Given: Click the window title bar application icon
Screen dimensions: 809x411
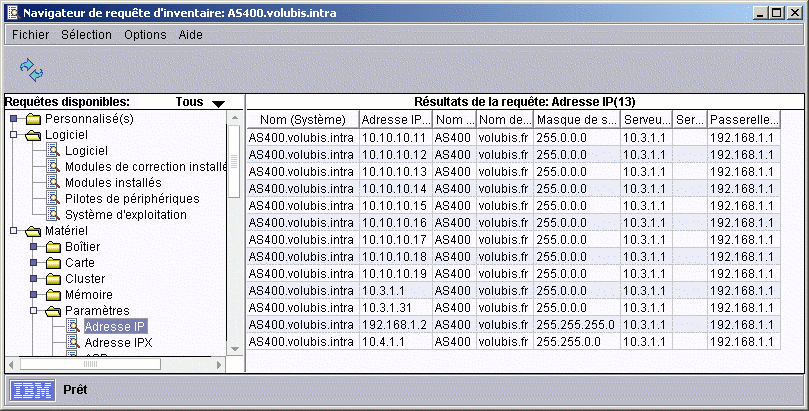Looking at the screenshot, I should click(x=14, y=13).
